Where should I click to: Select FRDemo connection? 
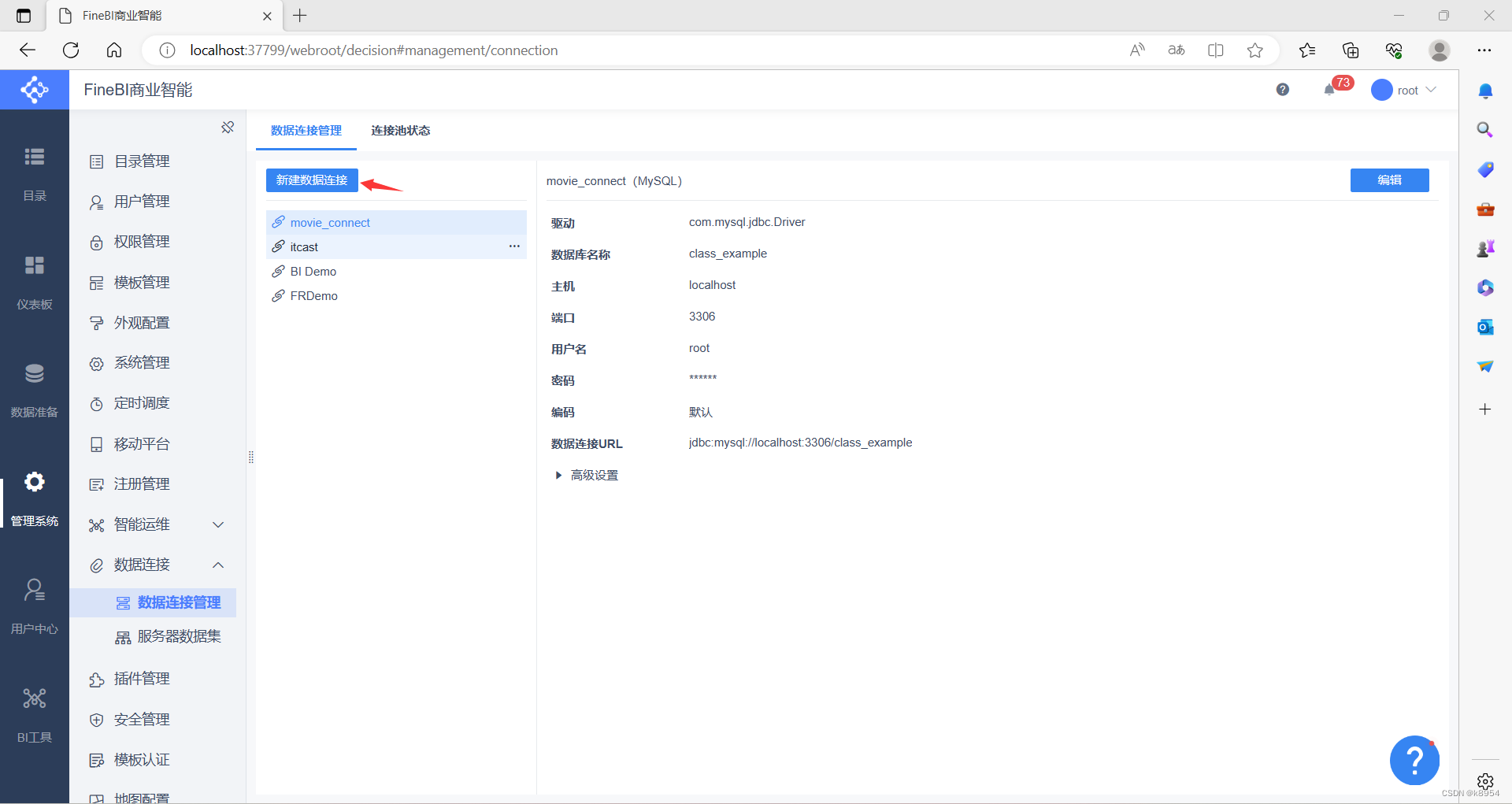click(396, 296)
